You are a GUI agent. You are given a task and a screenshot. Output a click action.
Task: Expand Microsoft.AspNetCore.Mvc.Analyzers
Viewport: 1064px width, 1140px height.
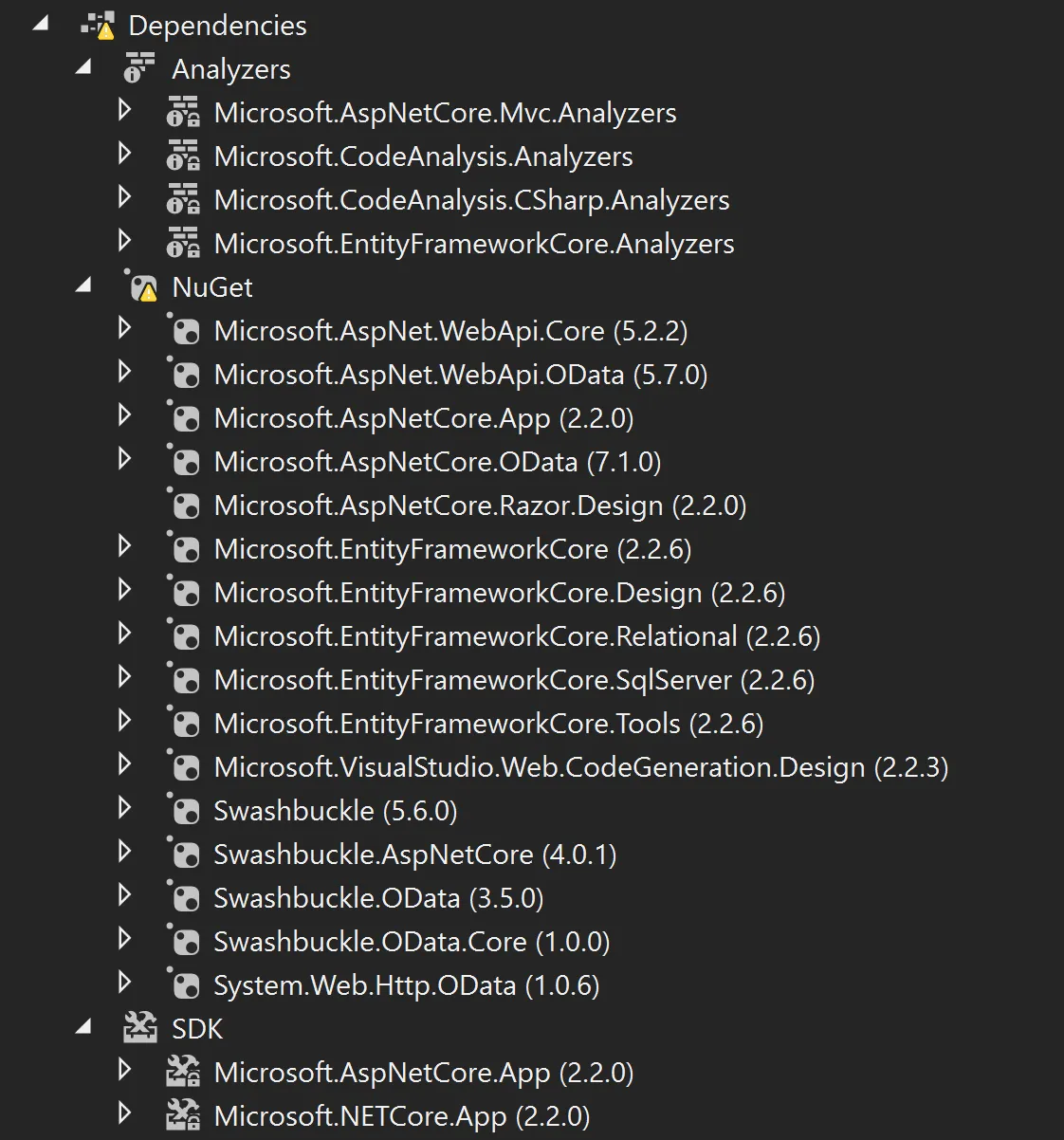coord(124,110)
